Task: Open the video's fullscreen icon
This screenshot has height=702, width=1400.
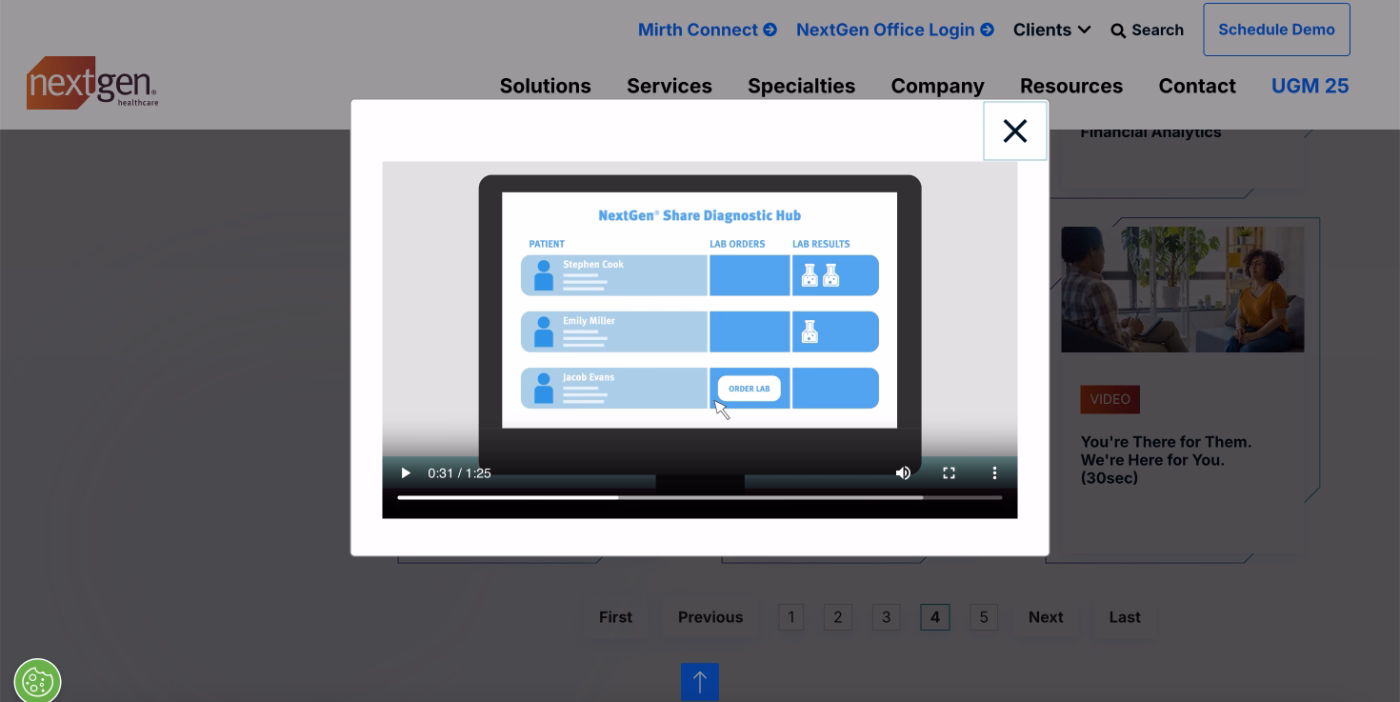Action: point(948,472)
